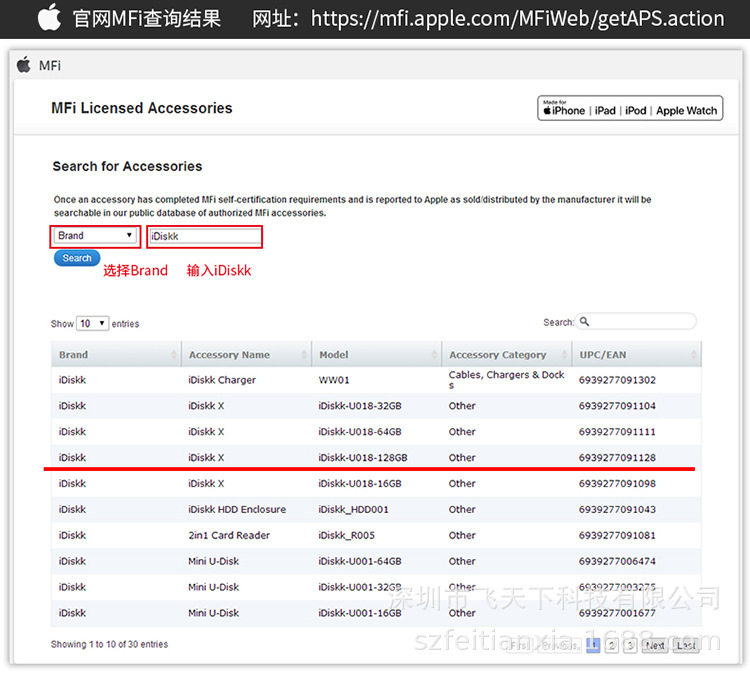Click UPC 6939277091098
Screen dimensions: 750x677
pyautogui.click(x=617, y=483)
